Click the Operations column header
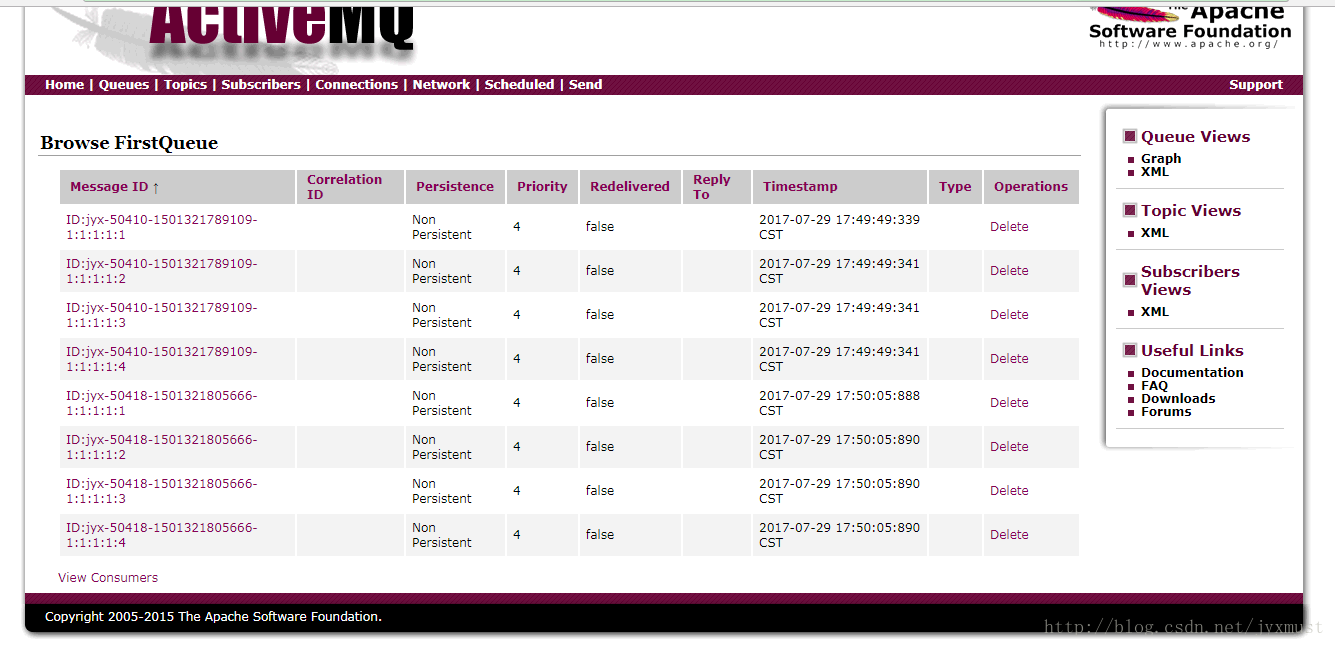1335x647 pixels. coord(1031,187)
